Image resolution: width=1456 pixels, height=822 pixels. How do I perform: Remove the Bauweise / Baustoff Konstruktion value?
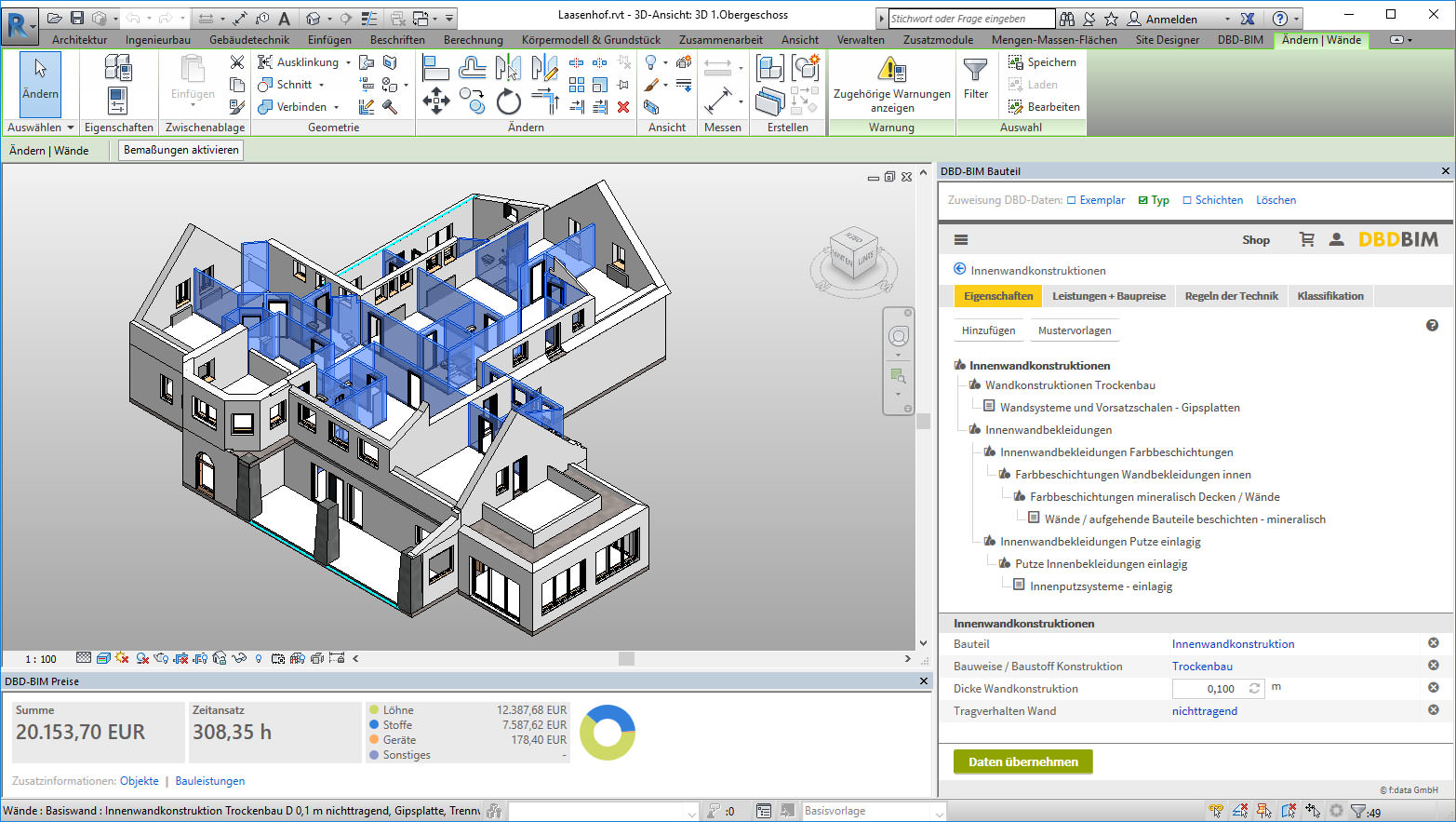(1433, 666)
